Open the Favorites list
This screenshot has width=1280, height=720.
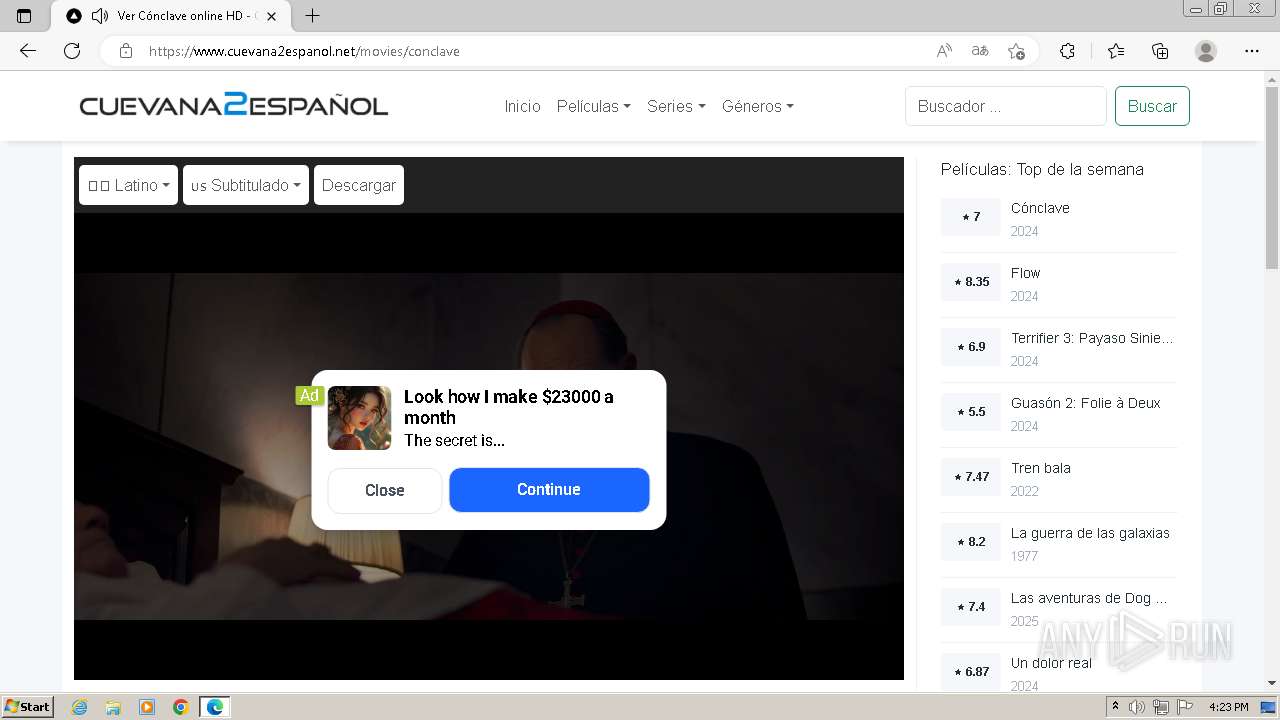pos(1116,51)
